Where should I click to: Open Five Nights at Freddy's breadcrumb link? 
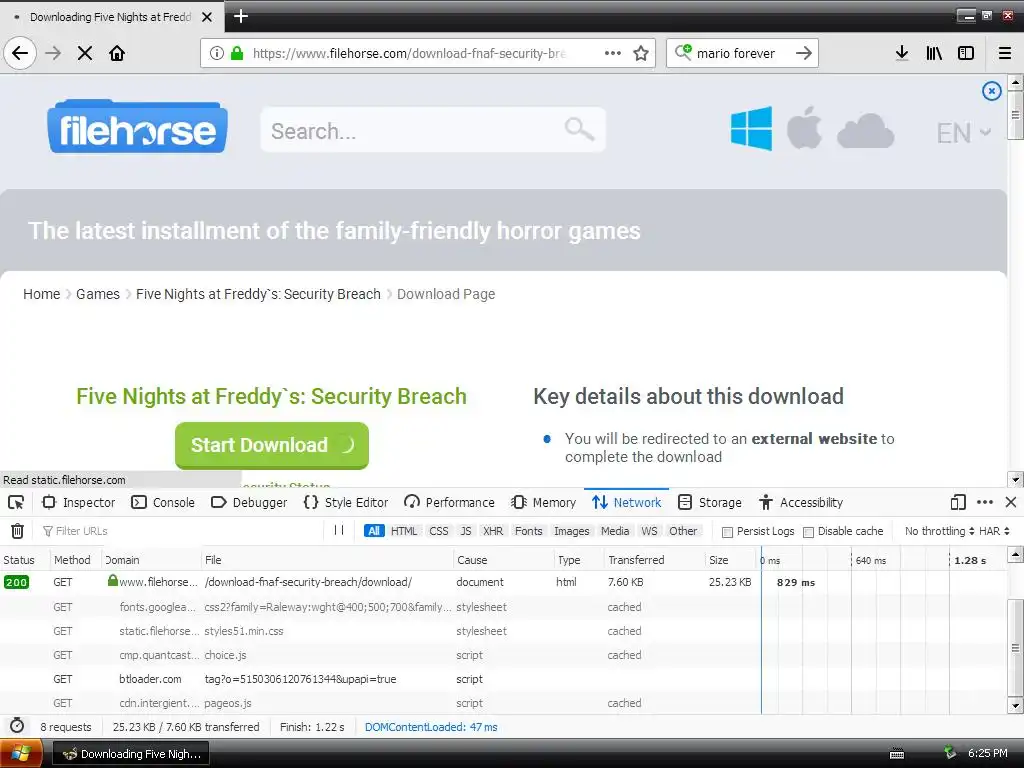[258, 294]
